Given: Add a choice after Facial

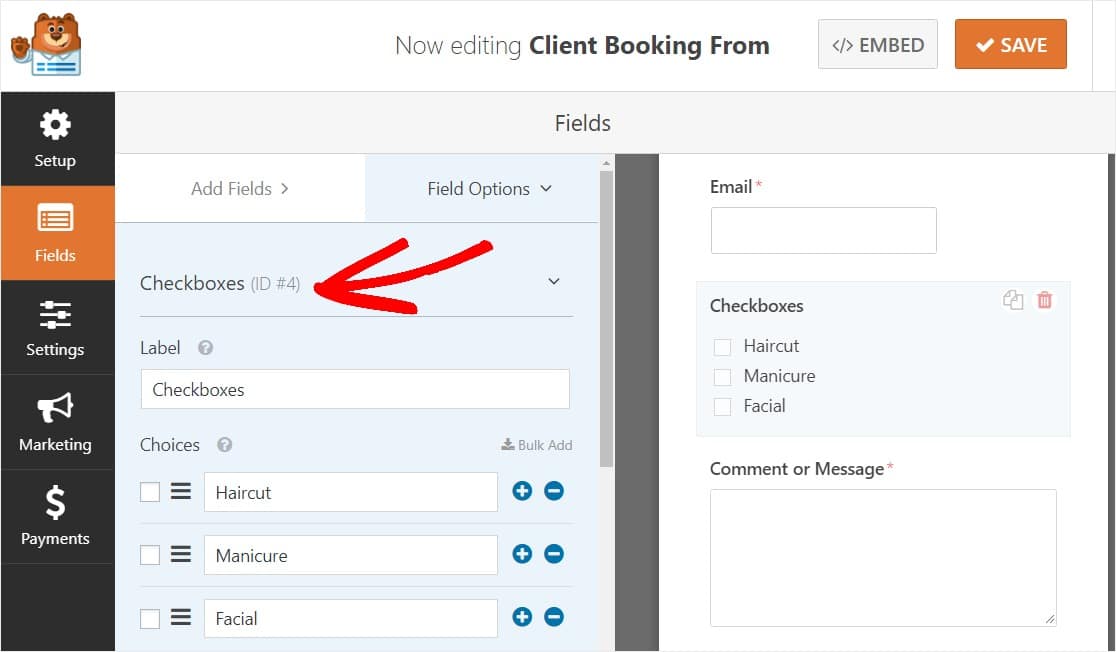Looking at the screenshot, I should (x=522, y=617).
